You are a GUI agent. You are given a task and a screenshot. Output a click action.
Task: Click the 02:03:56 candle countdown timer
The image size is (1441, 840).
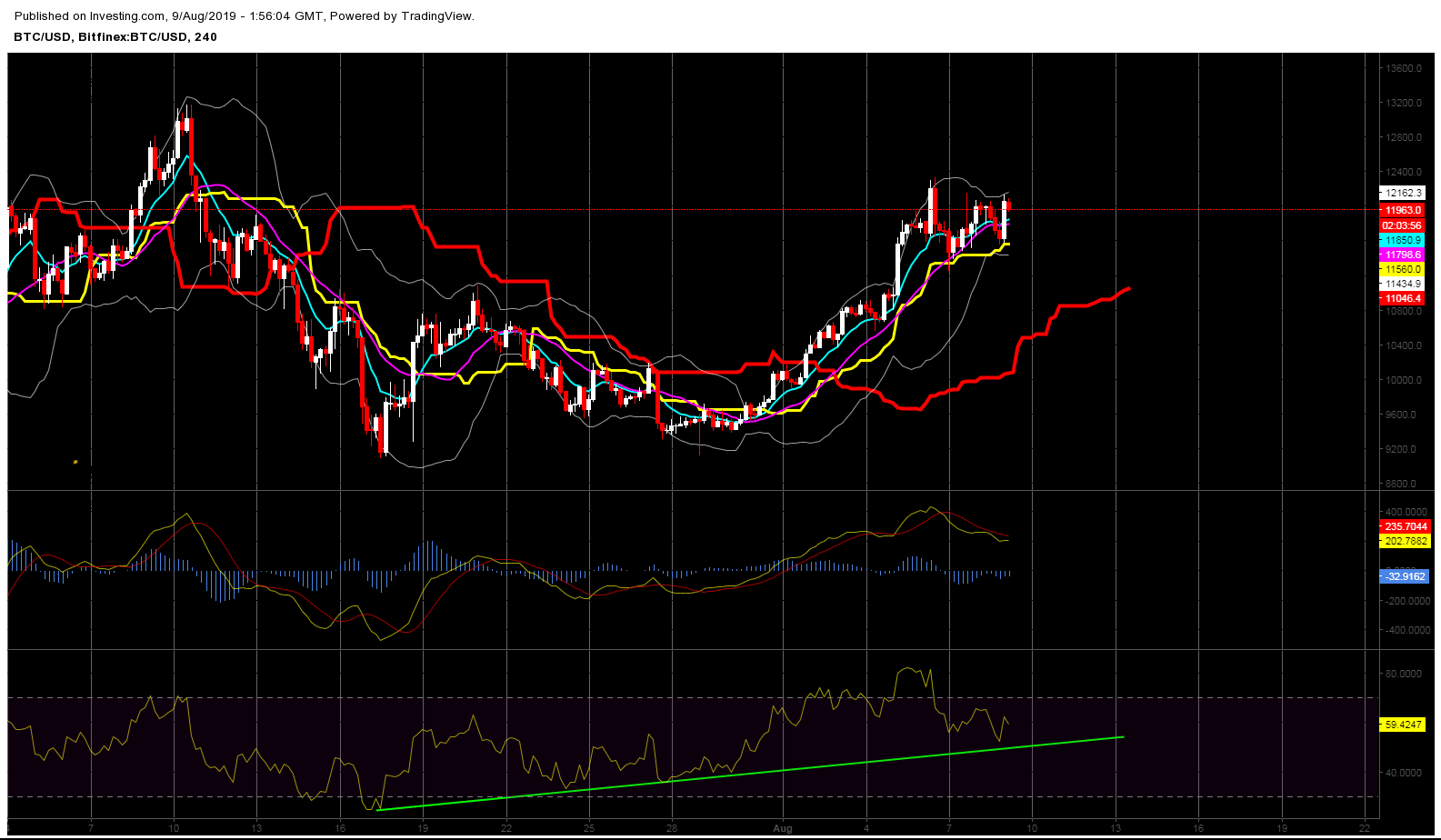(1402, 225)
